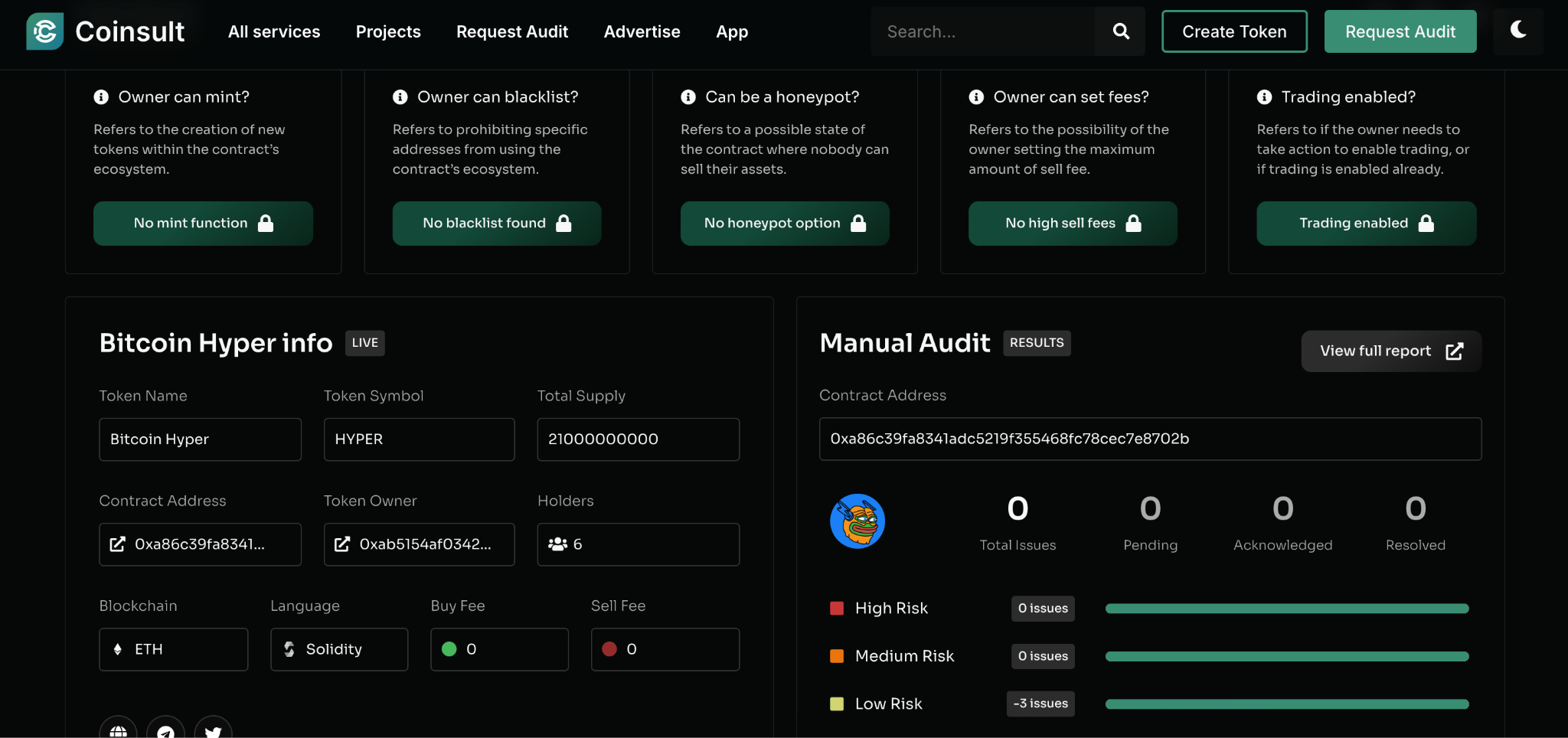Click the Create Token button

pyautogui.click(x=1234, y=31)
